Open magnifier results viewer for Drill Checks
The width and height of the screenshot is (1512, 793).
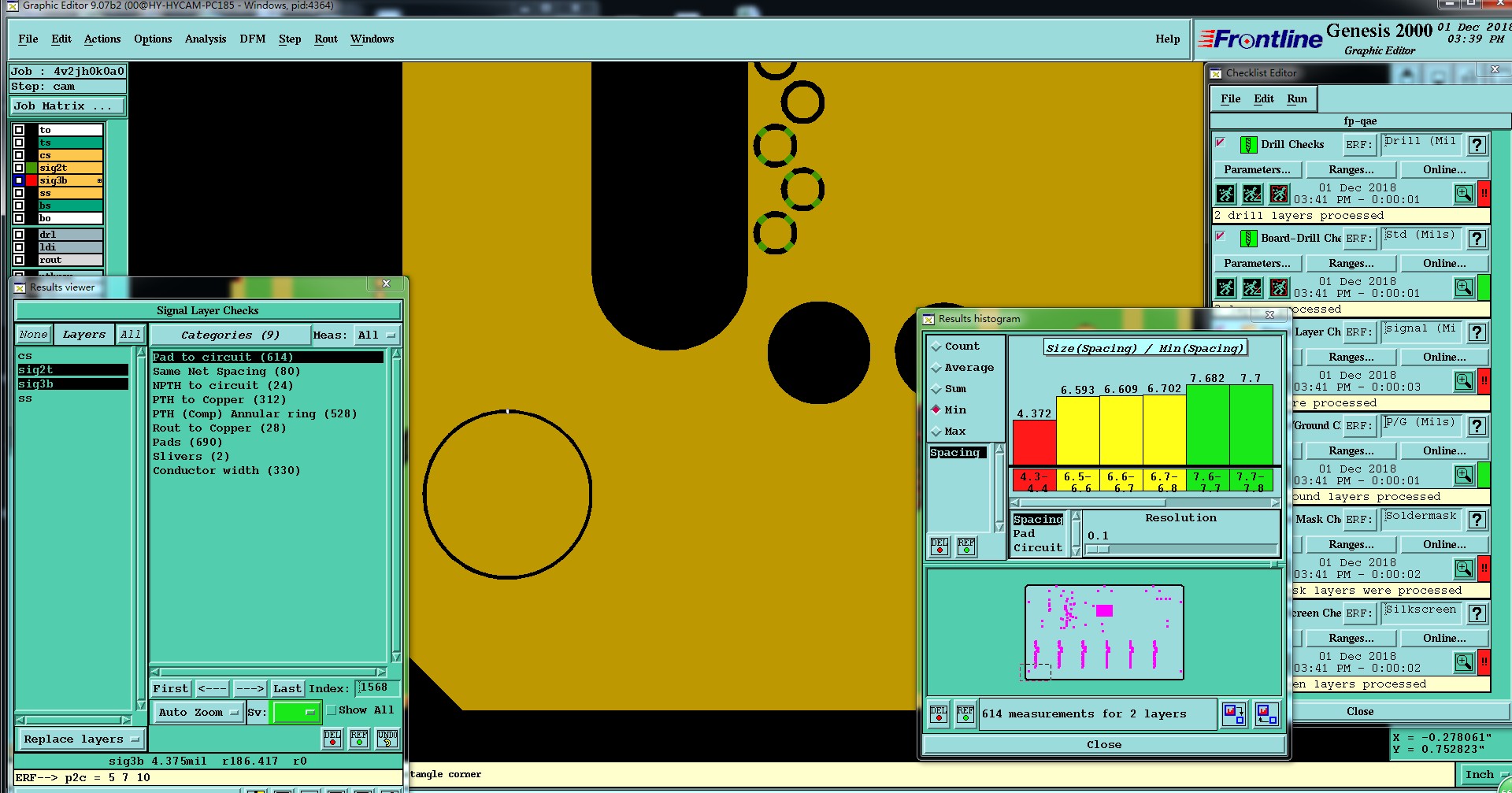tap(1464, 194)
